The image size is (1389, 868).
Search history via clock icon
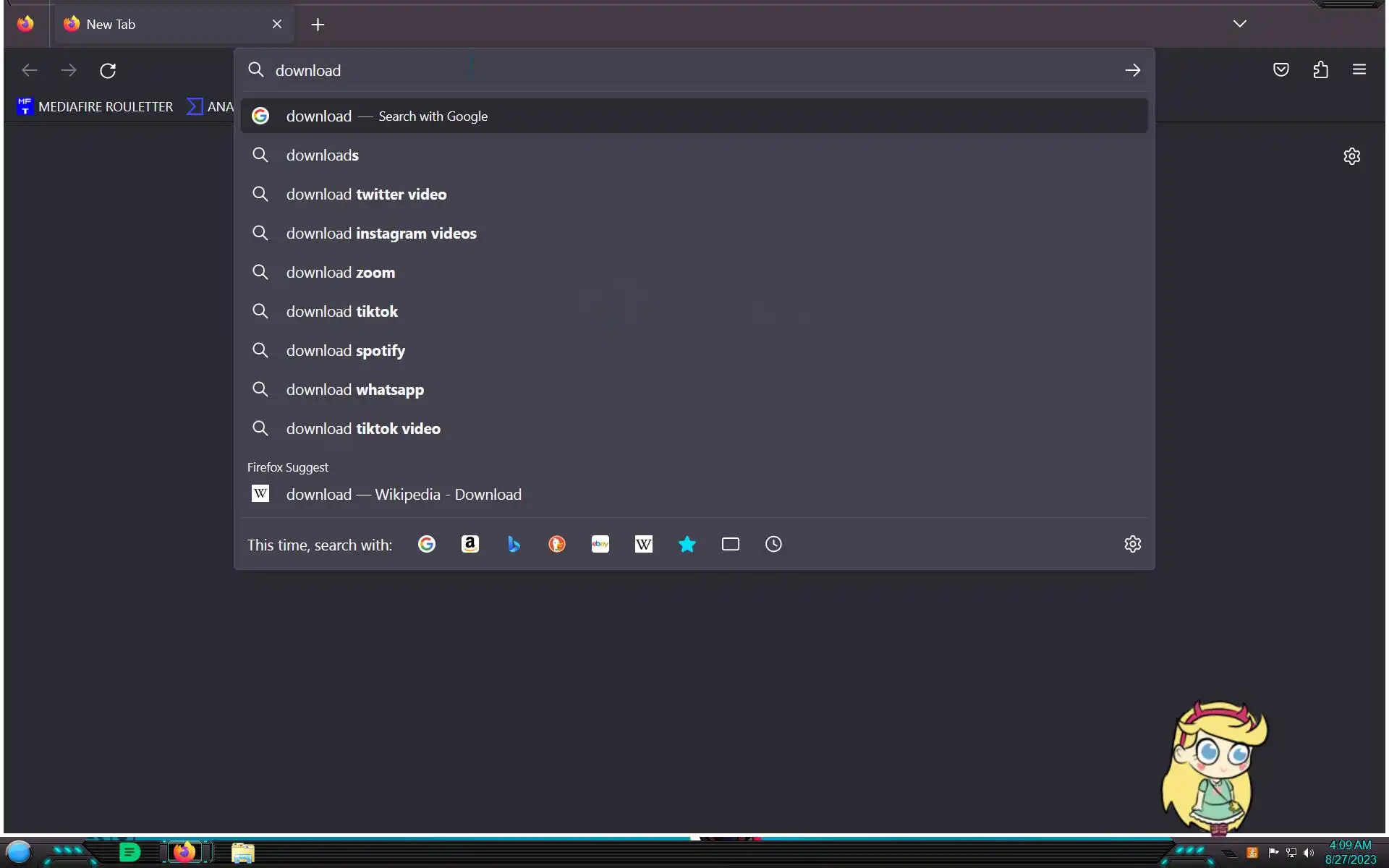[773, 544]
